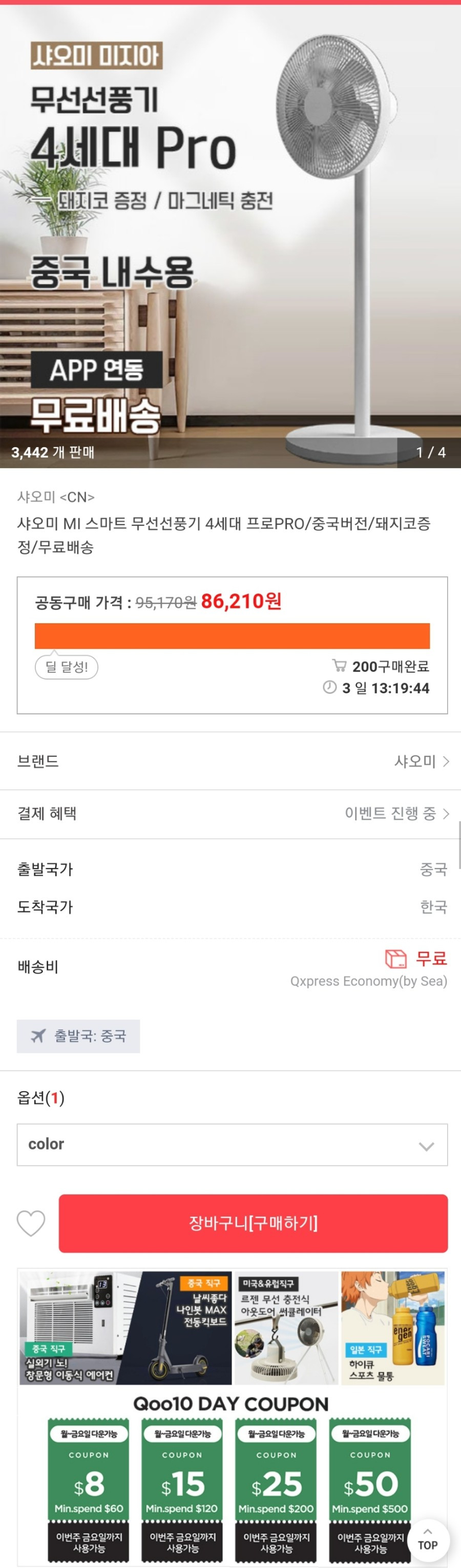Open the color option dropdown
Screen dimensions: 461x1568
coord(232,1145)
